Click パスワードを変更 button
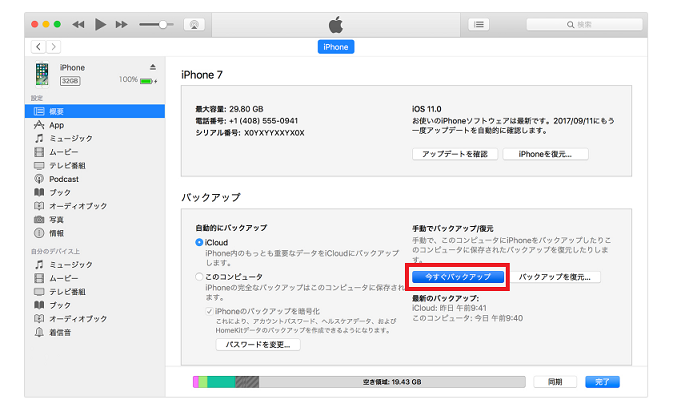 pyautogui.click(x=258, y=345)
